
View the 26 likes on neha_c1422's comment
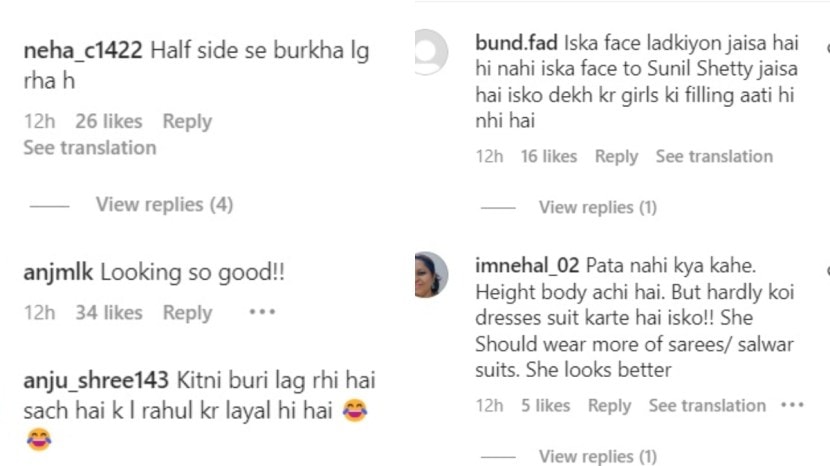(109, 121)
